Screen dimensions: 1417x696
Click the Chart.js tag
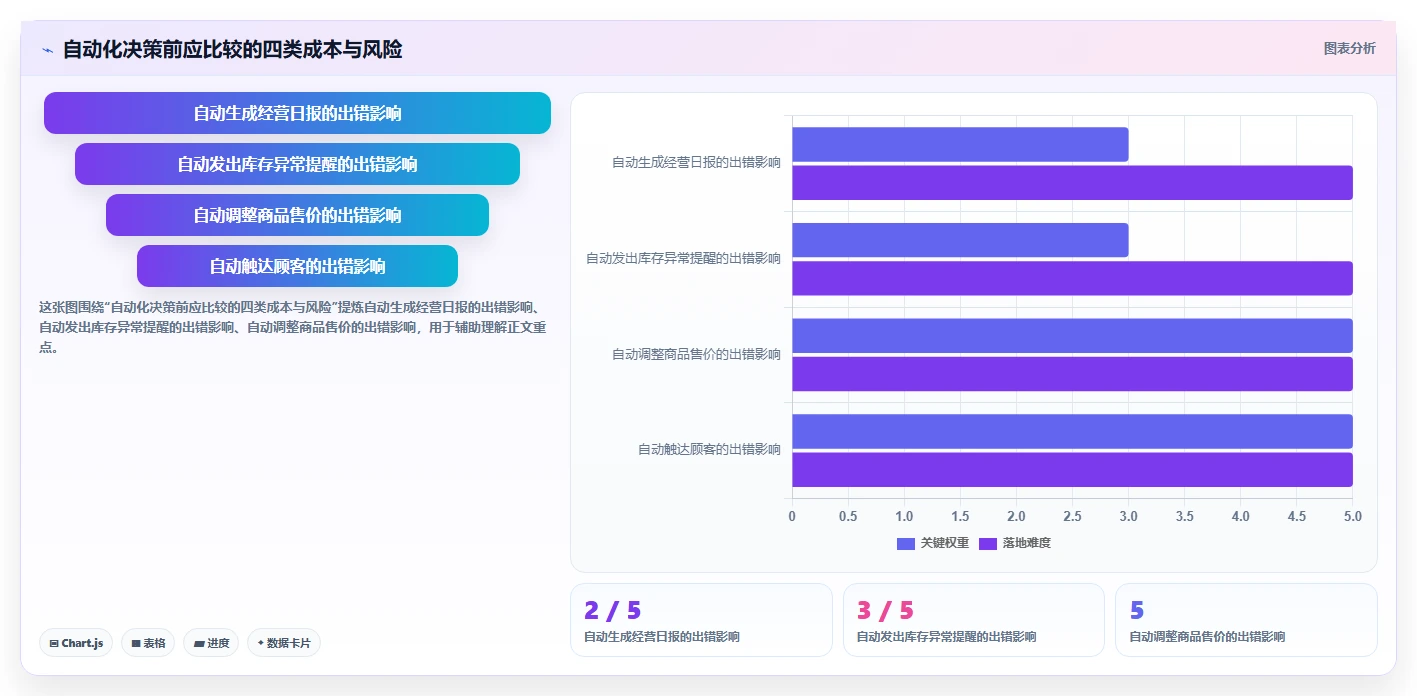(76, 643)
